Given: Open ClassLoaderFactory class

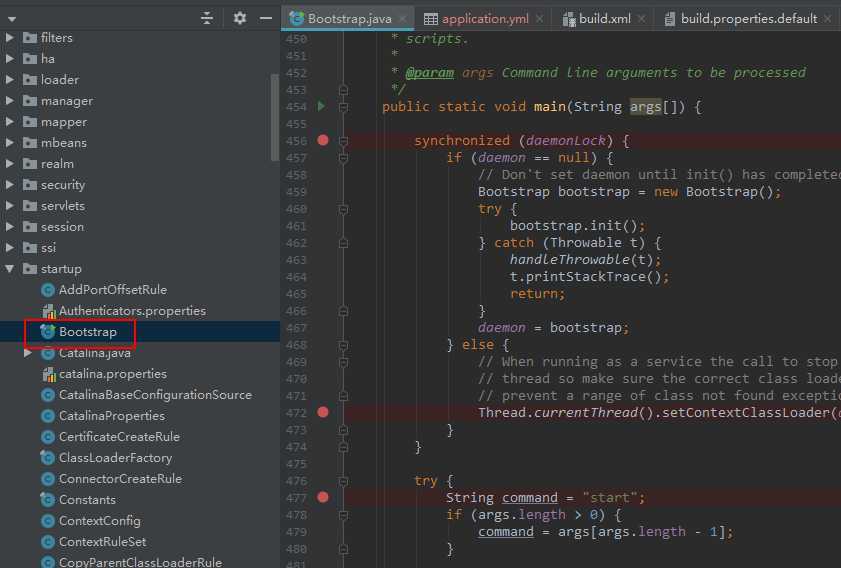Looking at the screenshot, I should tap(115, 458).
